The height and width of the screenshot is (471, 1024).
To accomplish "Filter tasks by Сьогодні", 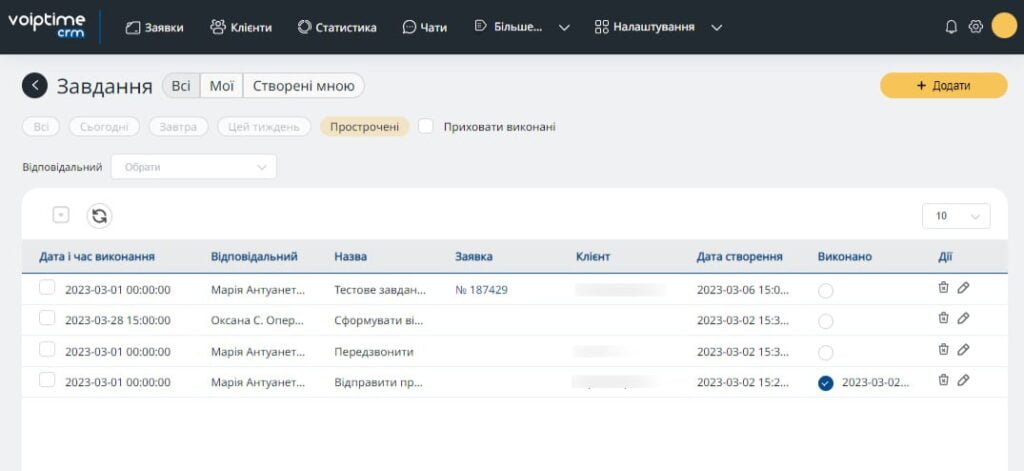I will 104,127.
